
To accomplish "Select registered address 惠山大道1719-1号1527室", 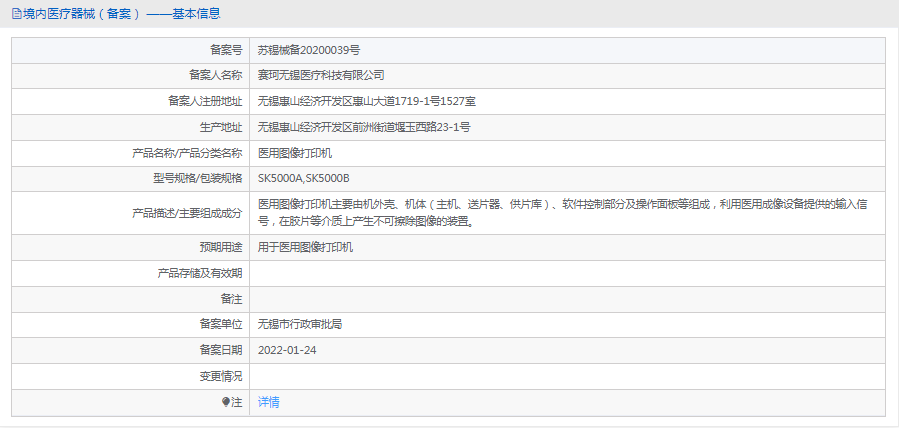I will (x=413, y=101).
